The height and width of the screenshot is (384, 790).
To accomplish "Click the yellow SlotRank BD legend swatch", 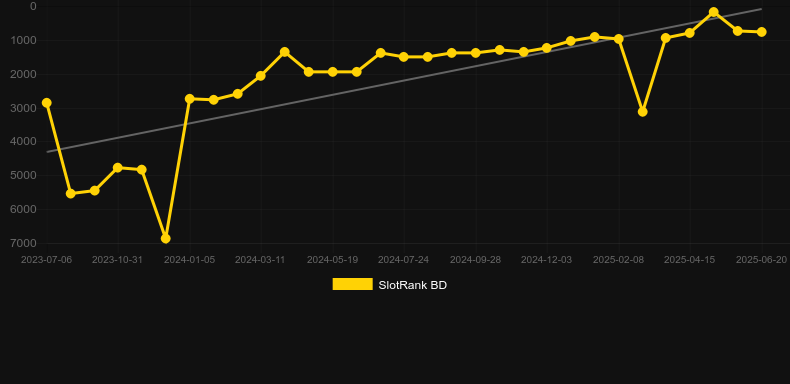I will [x=352, y=284].
